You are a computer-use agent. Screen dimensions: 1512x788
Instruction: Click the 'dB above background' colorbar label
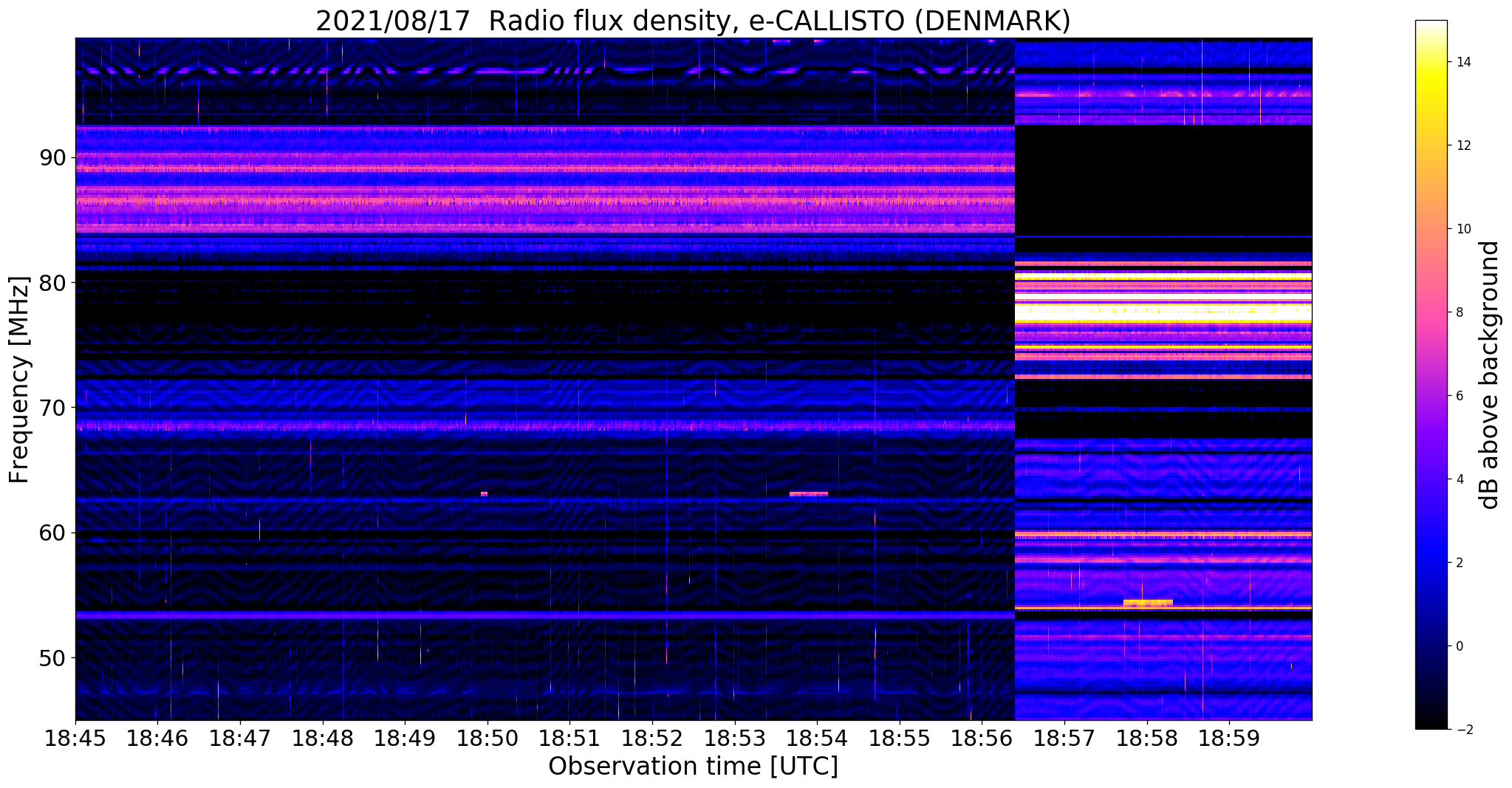tap(1490, 374)
